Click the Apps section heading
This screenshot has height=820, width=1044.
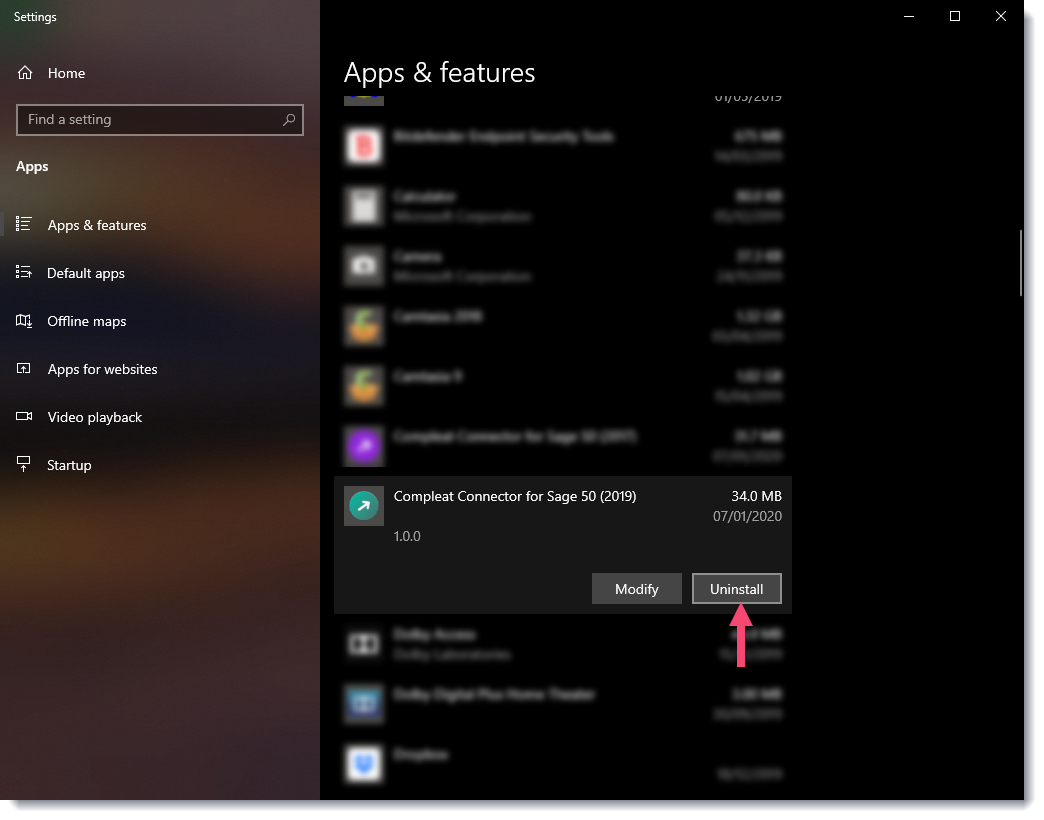[32, 166]
